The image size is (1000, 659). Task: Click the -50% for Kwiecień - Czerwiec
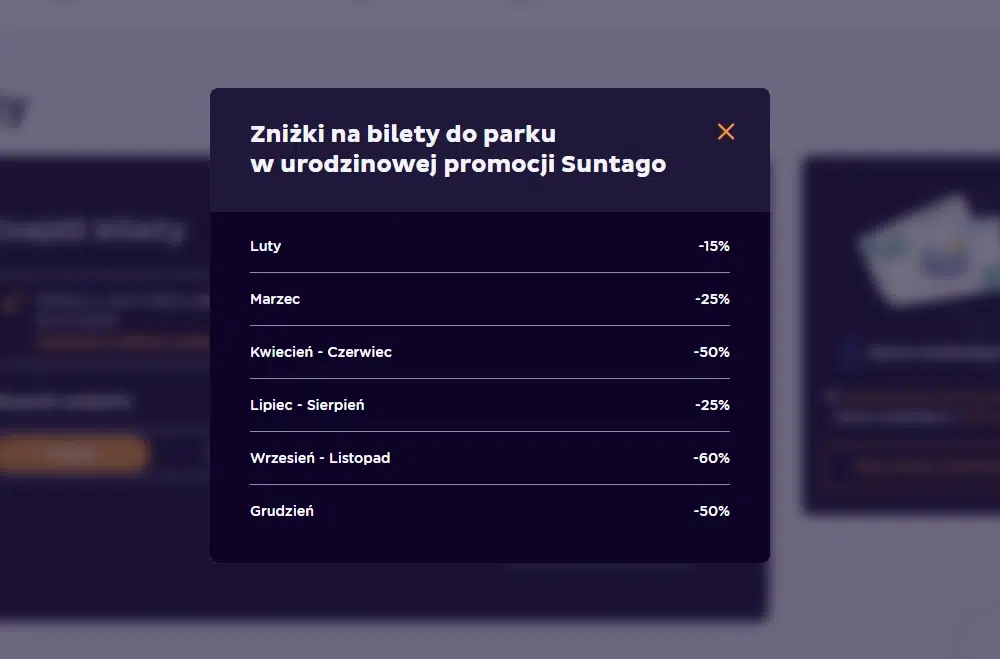click(714, 352)
